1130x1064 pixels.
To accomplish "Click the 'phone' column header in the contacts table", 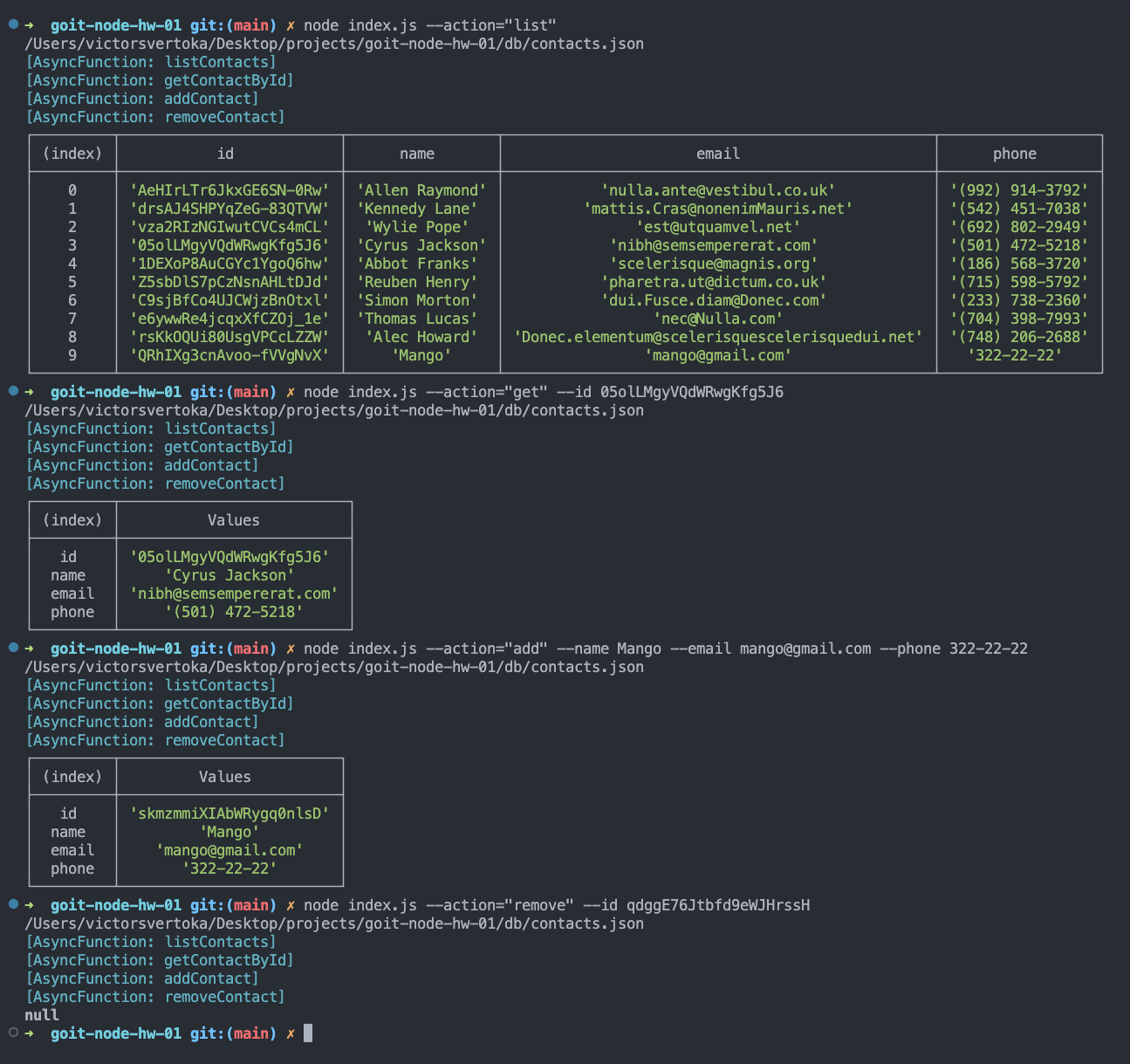I will click(x=1015, y=154).
